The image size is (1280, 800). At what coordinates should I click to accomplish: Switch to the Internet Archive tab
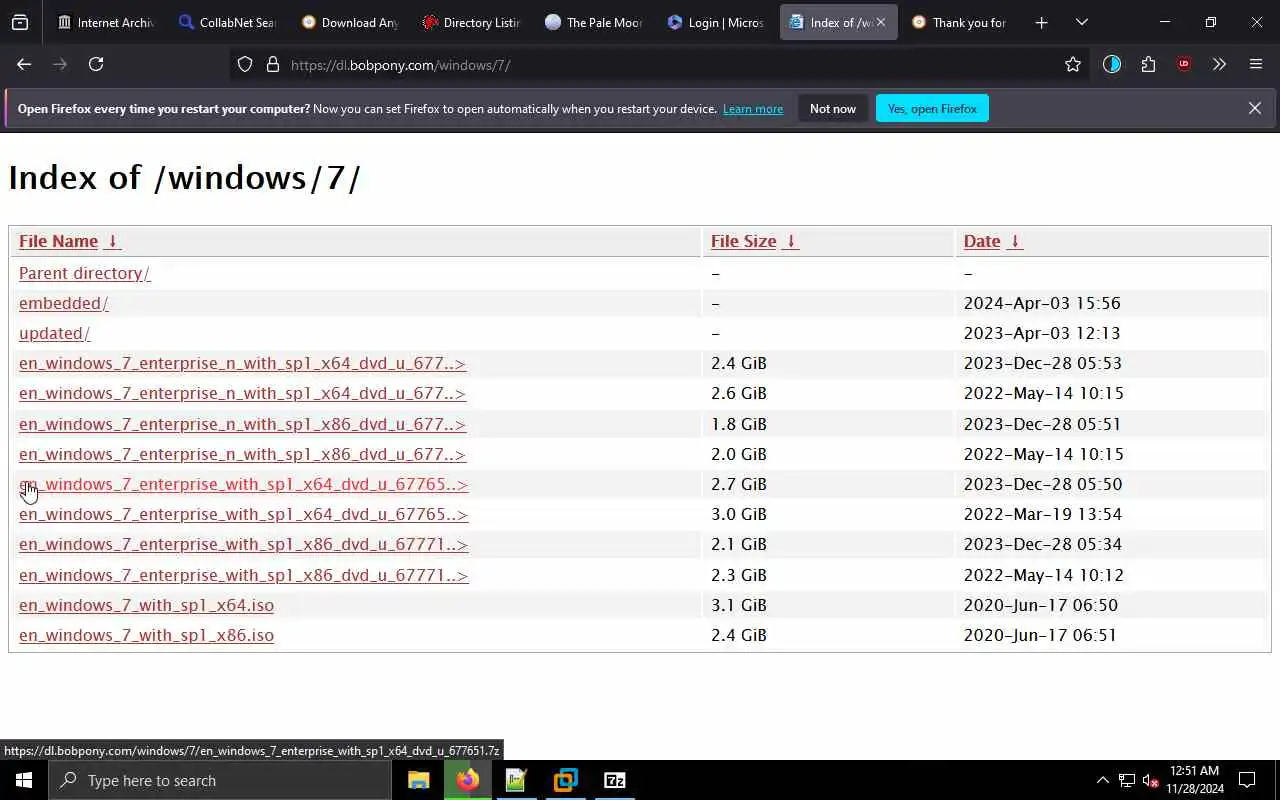pyautogui.click(x=105, y=22)
